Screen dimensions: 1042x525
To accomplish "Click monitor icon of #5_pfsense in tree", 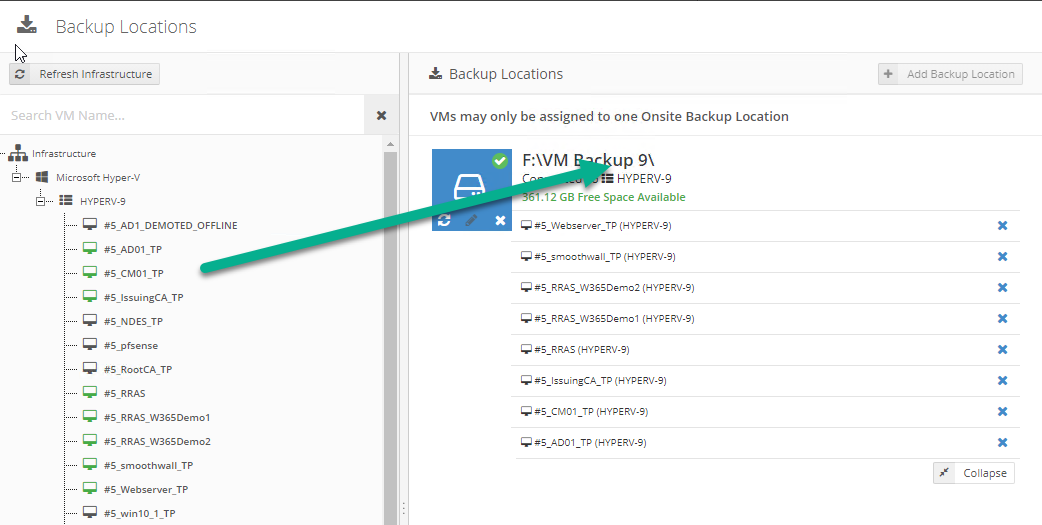I will click(90, 344).
